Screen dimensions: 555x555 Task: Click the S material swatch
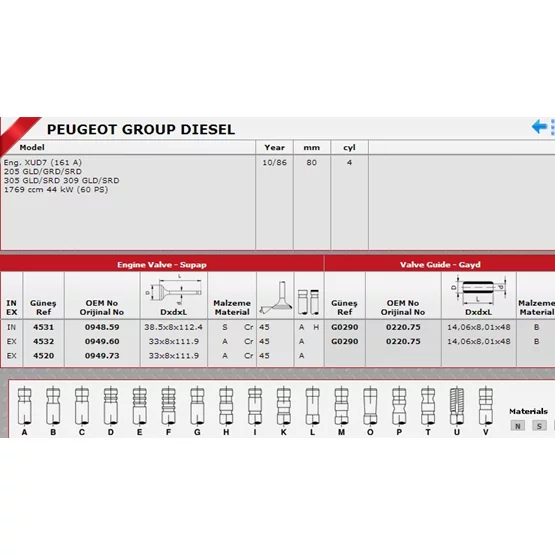click(x=539, y=426)
